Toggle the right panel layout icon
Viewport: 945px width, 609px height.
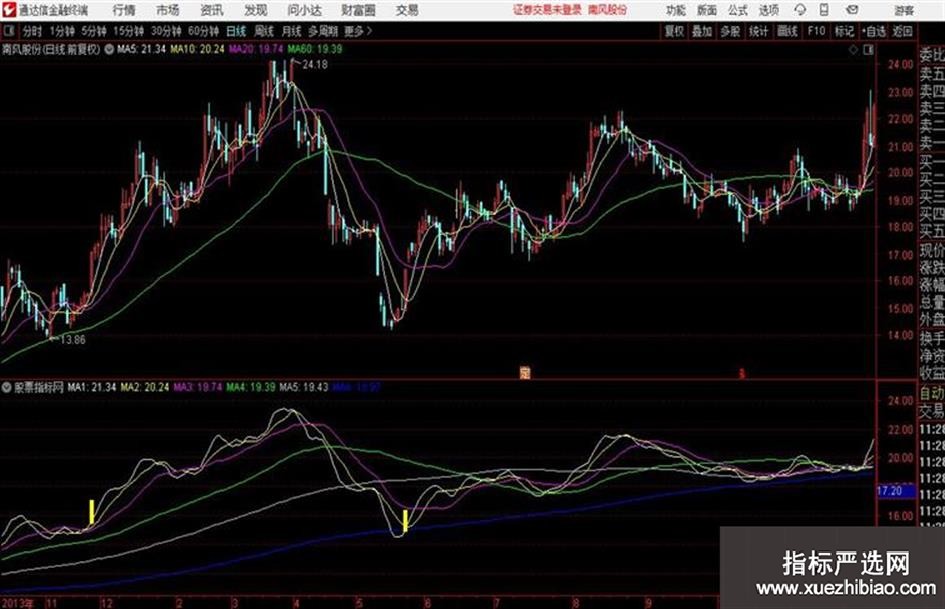868,50
